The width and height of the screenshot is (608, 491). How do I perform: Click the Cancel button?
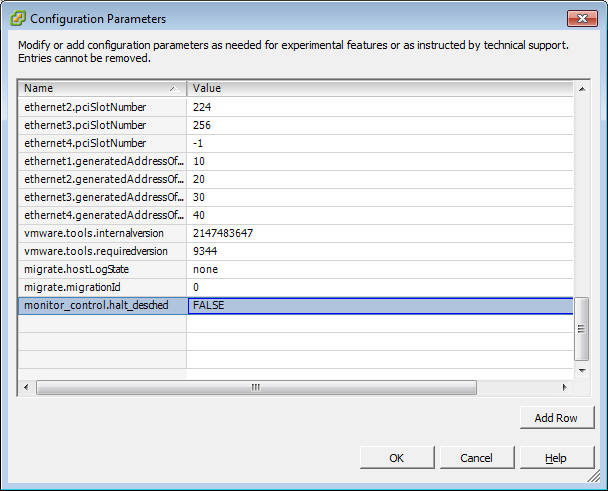[x=477, y=458]
